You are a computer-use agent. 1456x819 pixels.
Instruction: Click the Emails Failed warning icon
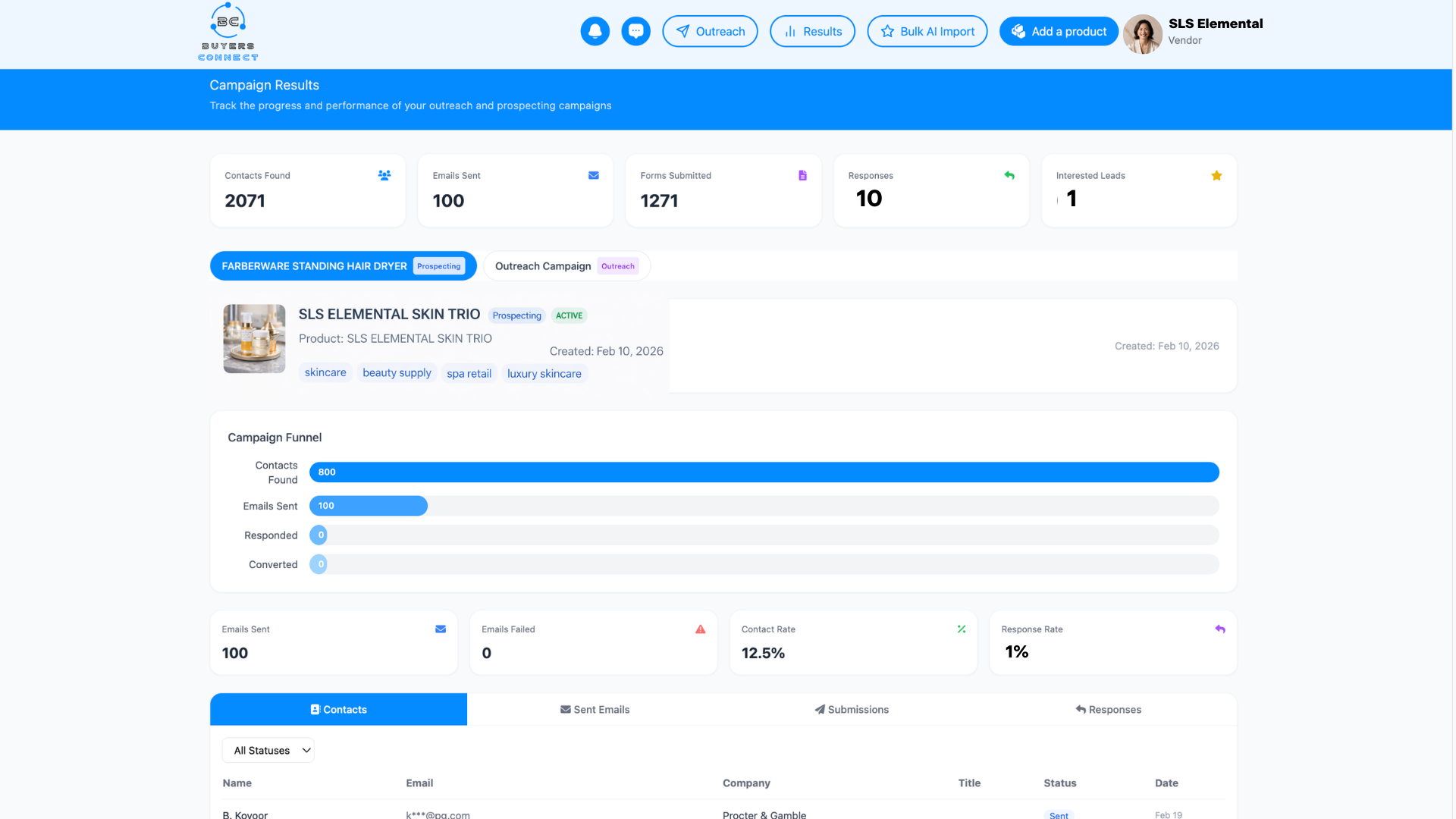click(700, 629)
